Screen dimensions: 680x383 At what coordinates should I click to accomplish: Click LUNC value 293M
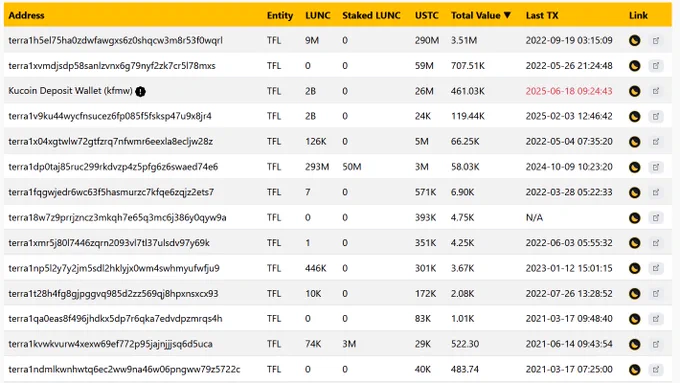pyautogui.click(x=317, y=167)
